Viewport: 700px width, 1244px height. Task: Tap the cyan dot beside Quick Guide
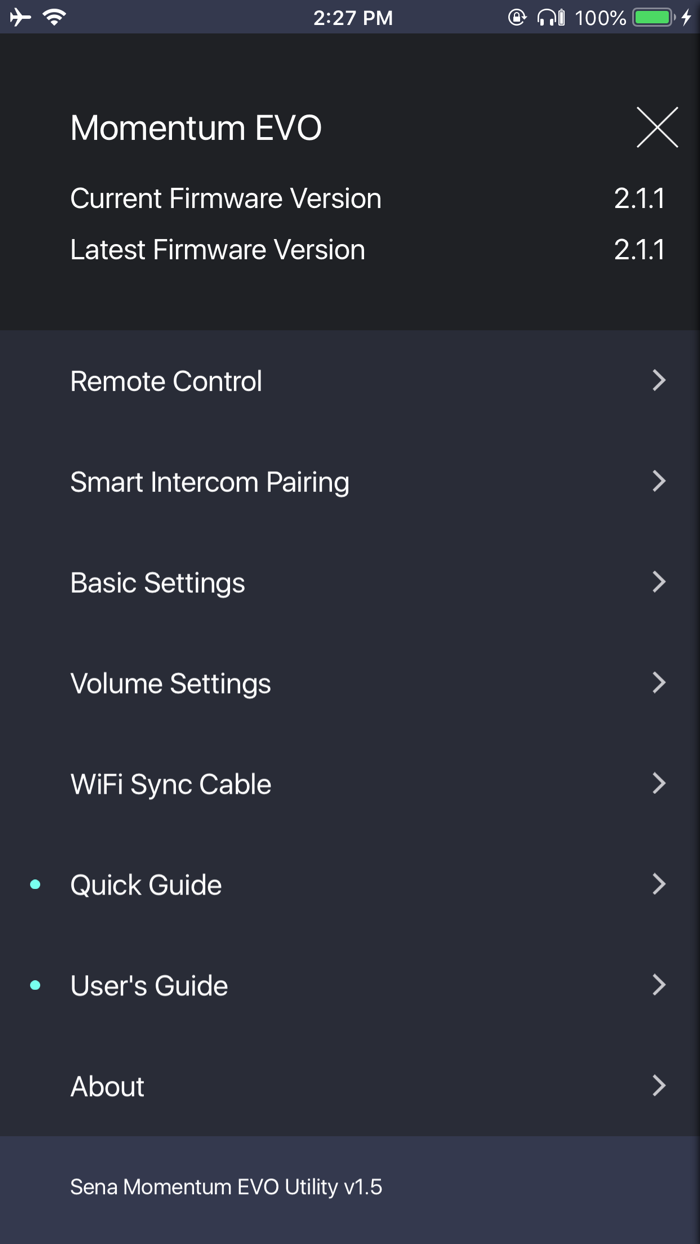tap(36, 885)
